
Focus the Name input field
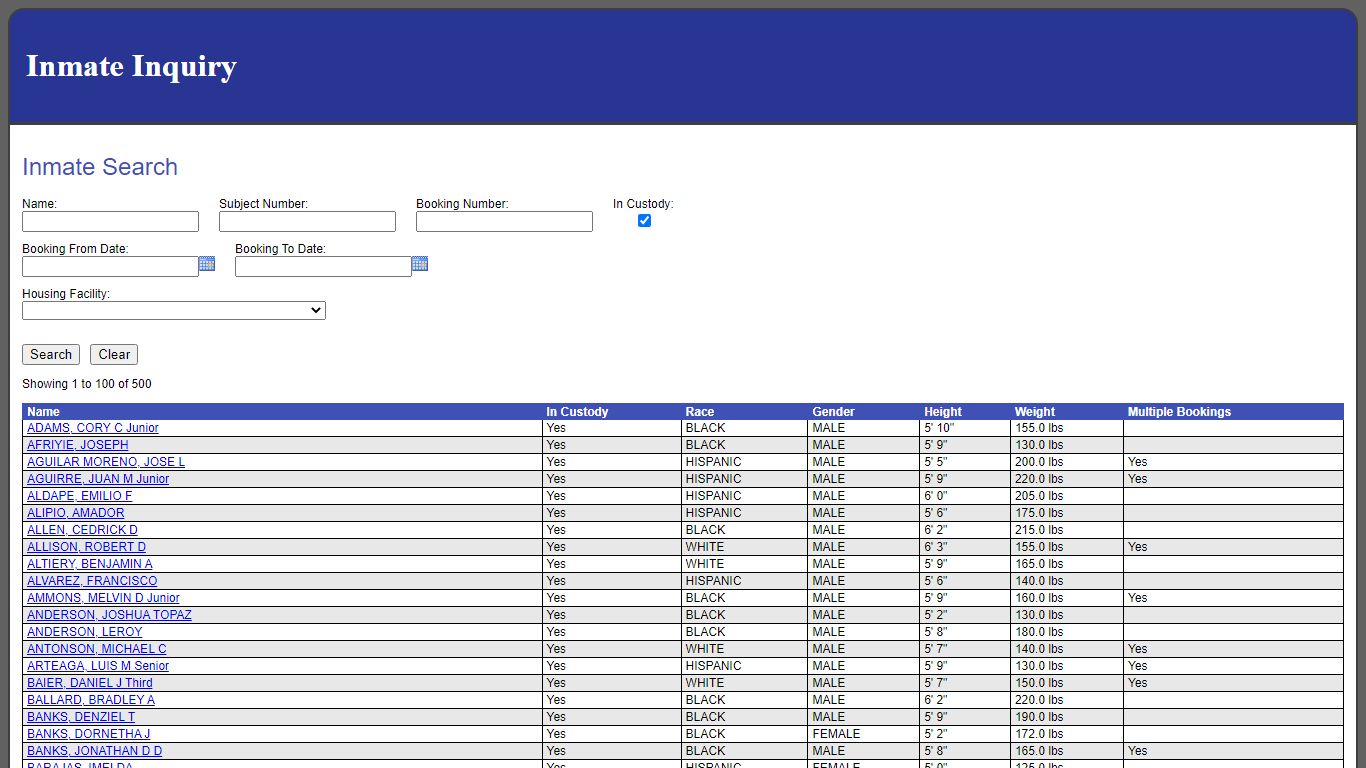110,221
